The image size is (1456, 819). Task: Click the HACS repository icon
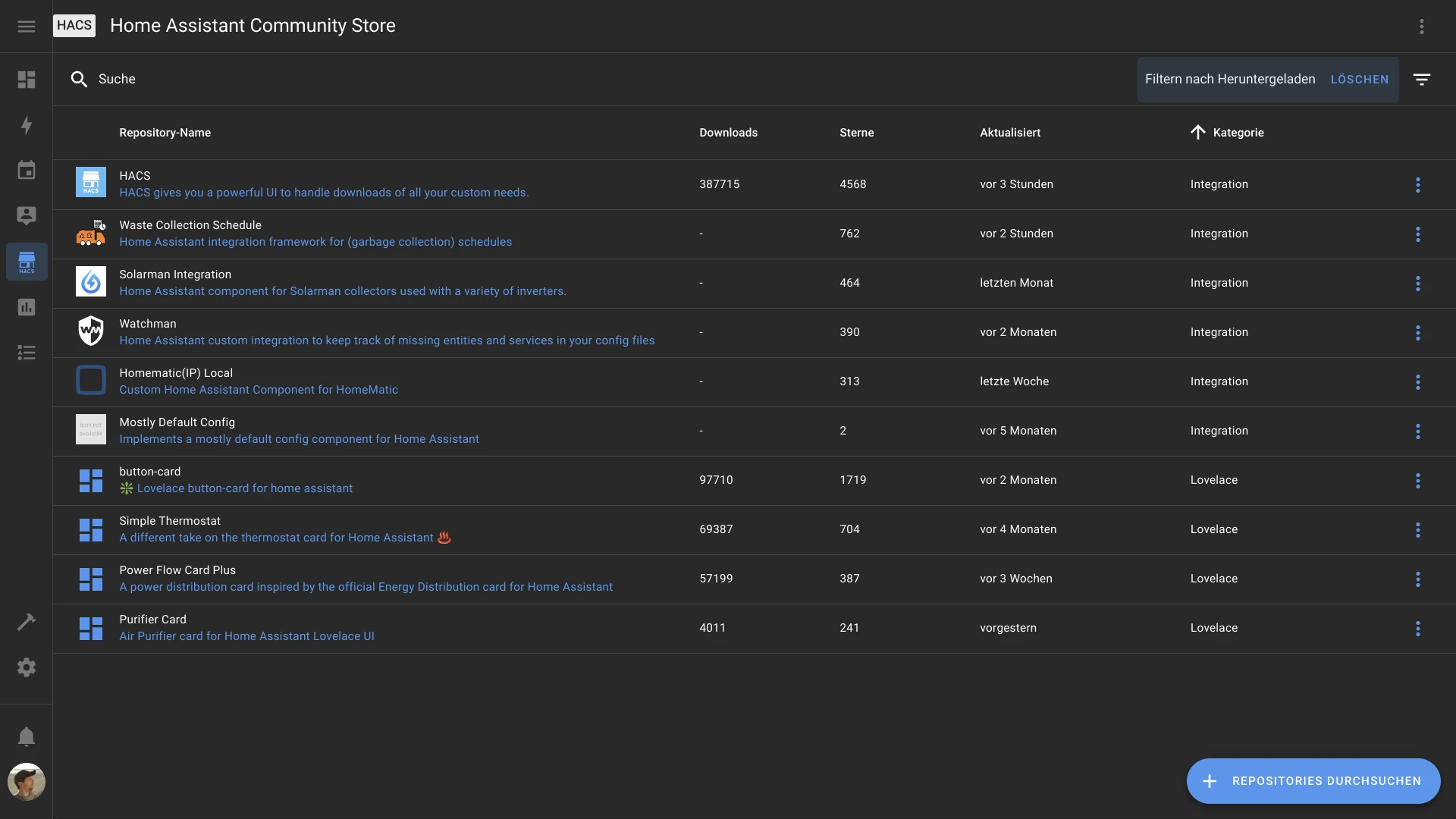[91, 183]
